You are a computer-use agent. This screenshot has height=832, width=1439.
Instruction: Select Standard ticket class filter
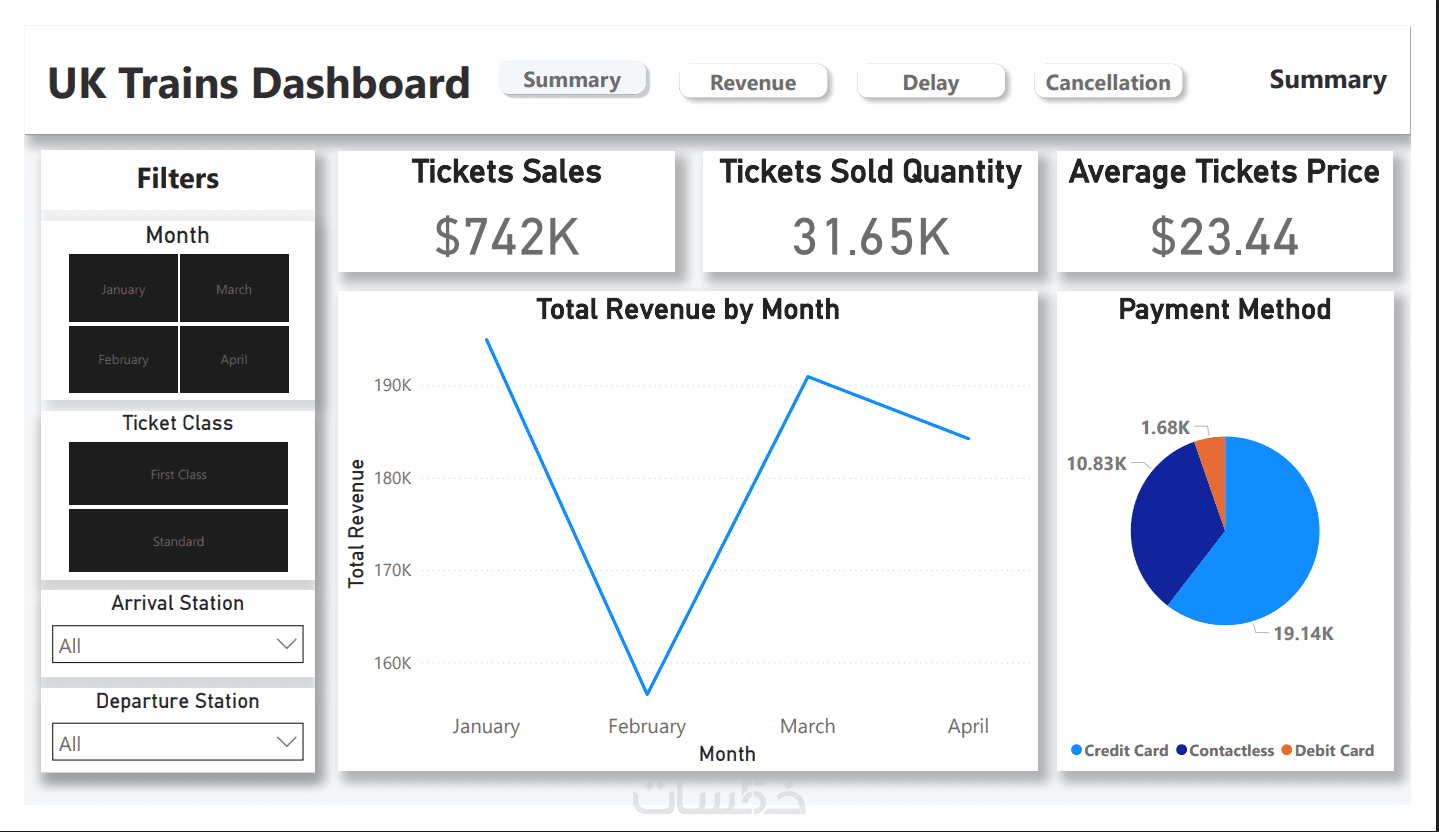point(178,541)
